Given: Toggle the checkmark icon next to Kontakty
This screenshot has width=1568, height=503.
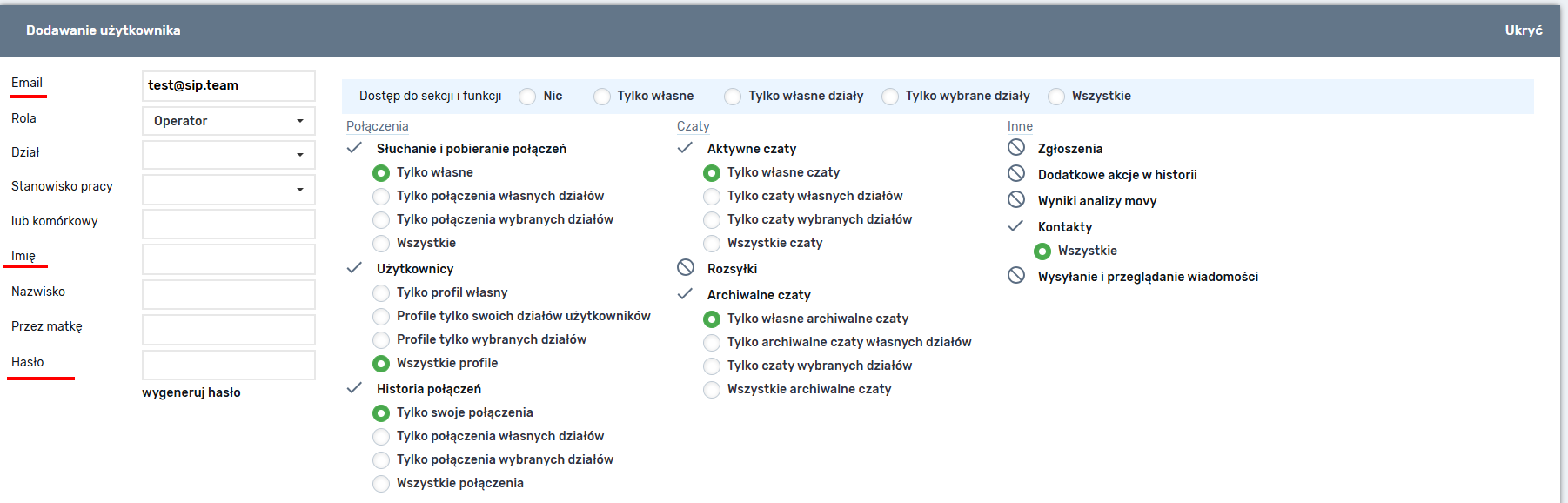Looking at the screenshot, I should pyautogui.click(x=1015, y=226).
